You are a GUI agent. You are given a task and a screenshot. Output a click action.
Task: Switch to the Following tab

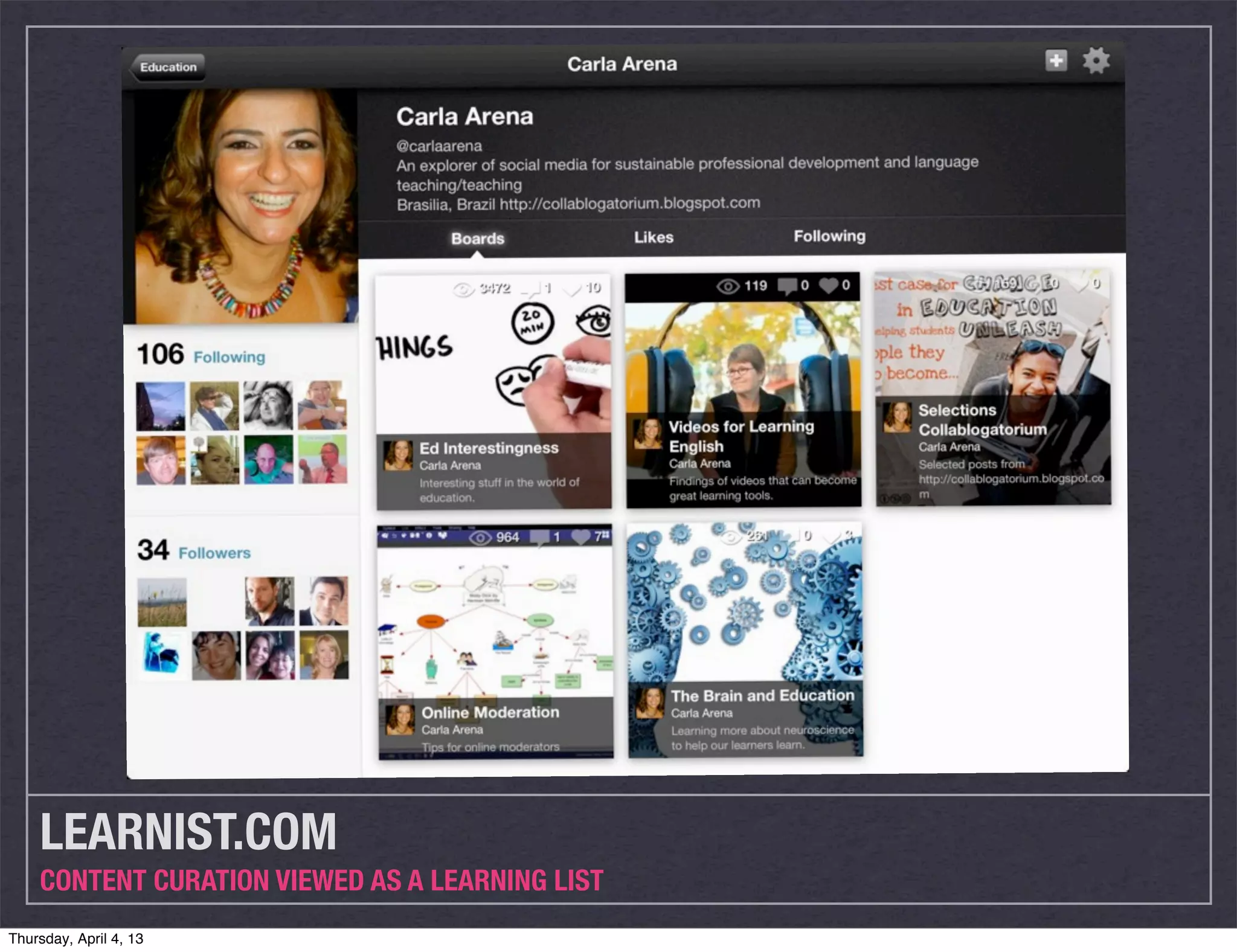coord(829,236)
